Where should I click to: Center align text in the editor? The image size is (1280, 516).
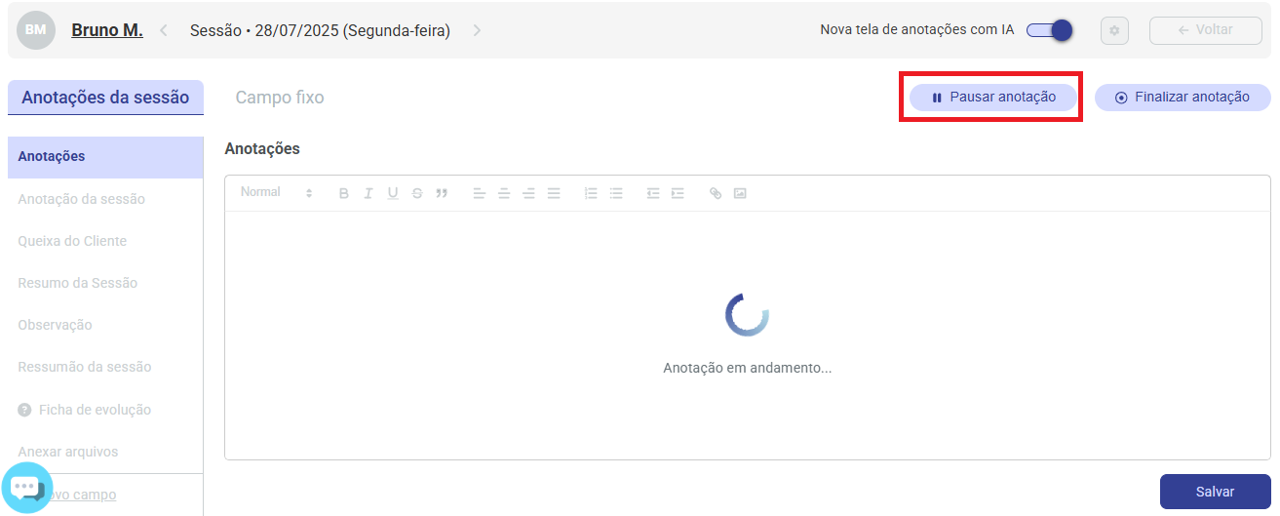click(504, 193)
